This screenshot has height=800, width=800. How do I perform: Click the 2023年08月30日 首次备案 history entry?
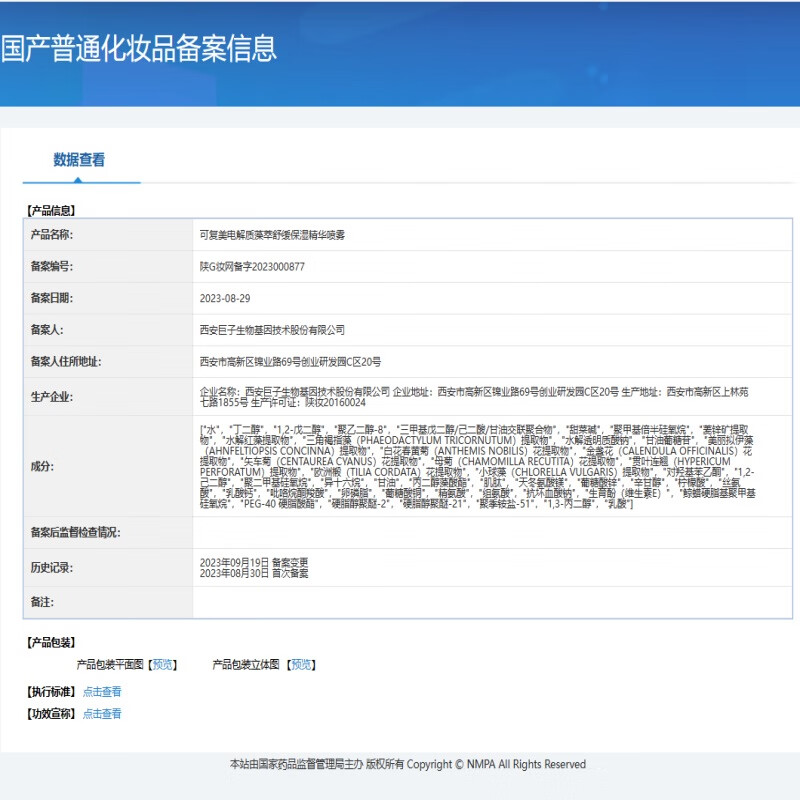coord(254,574)
